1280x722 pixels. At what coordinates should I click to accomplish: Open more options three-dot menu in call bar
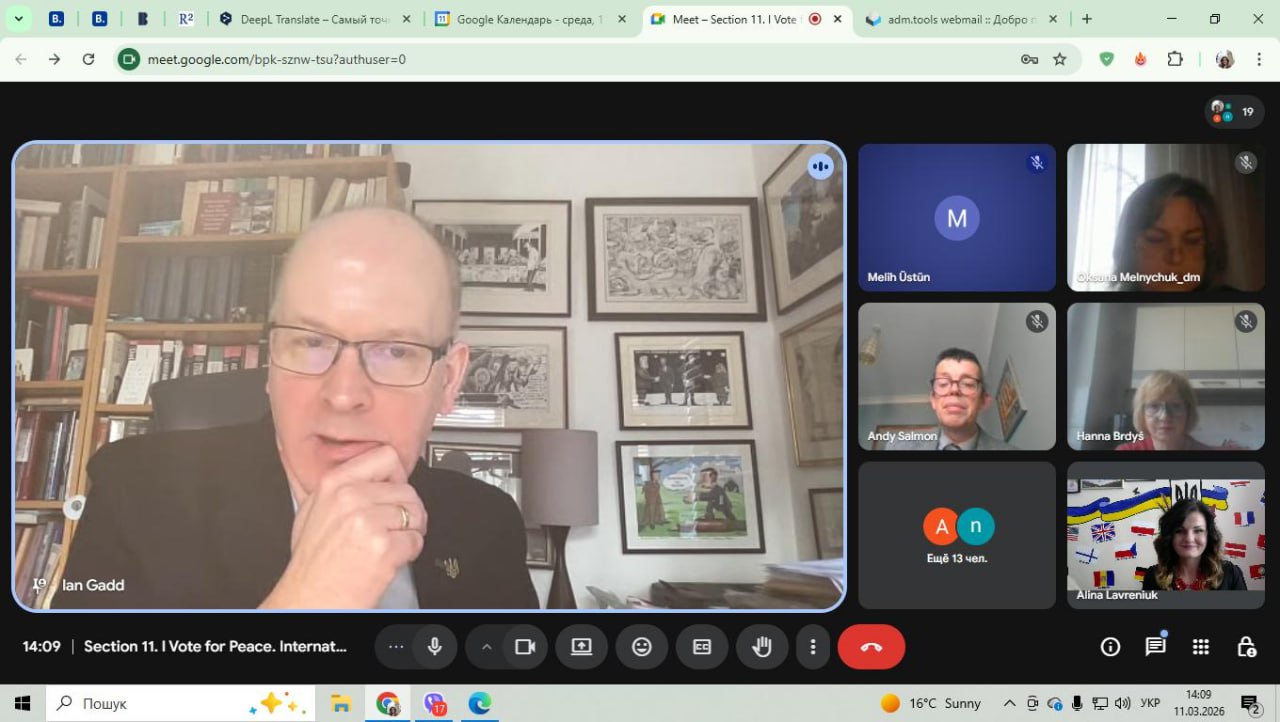(814, 647)
